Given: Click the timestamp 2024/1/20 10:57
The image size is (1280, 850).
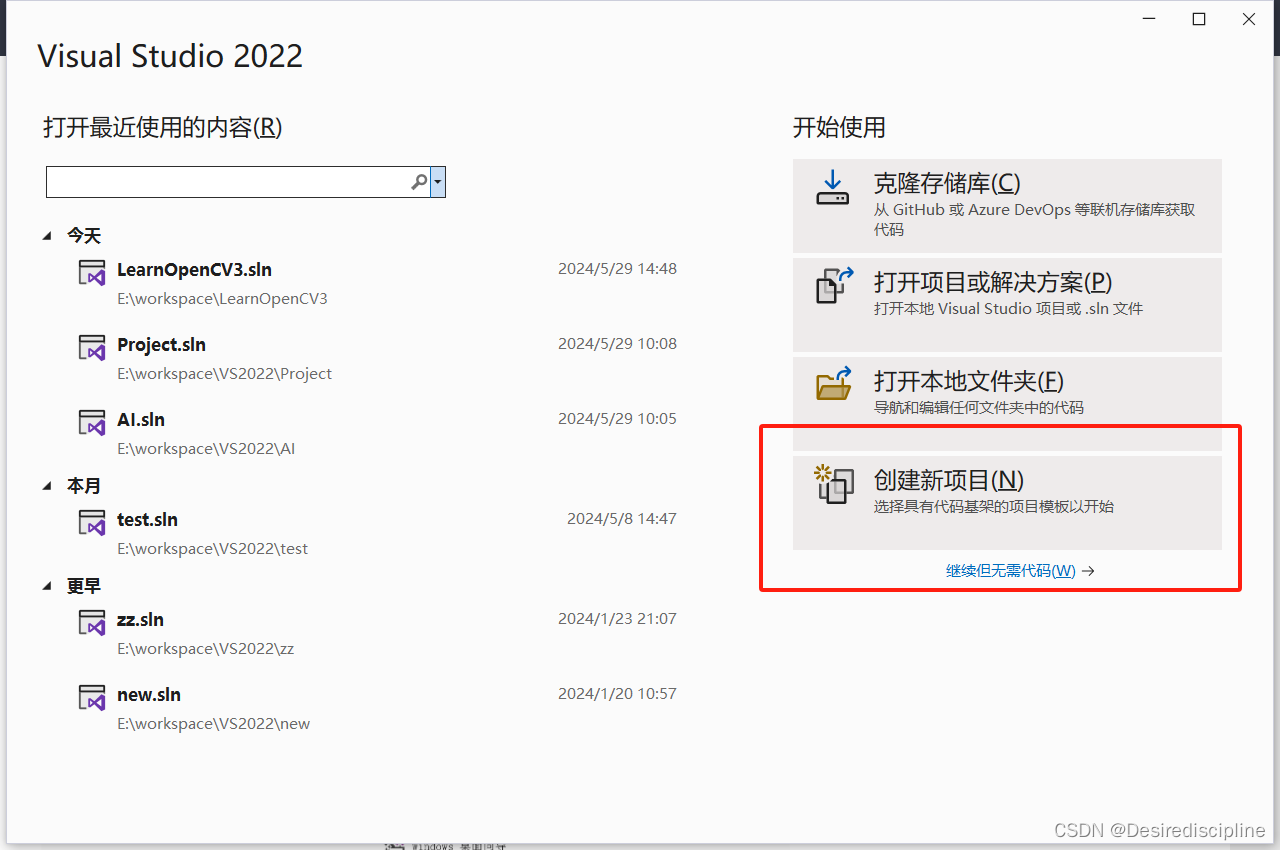Looking at the screenshot, I should pyautogui.click(x=617, y=694).
